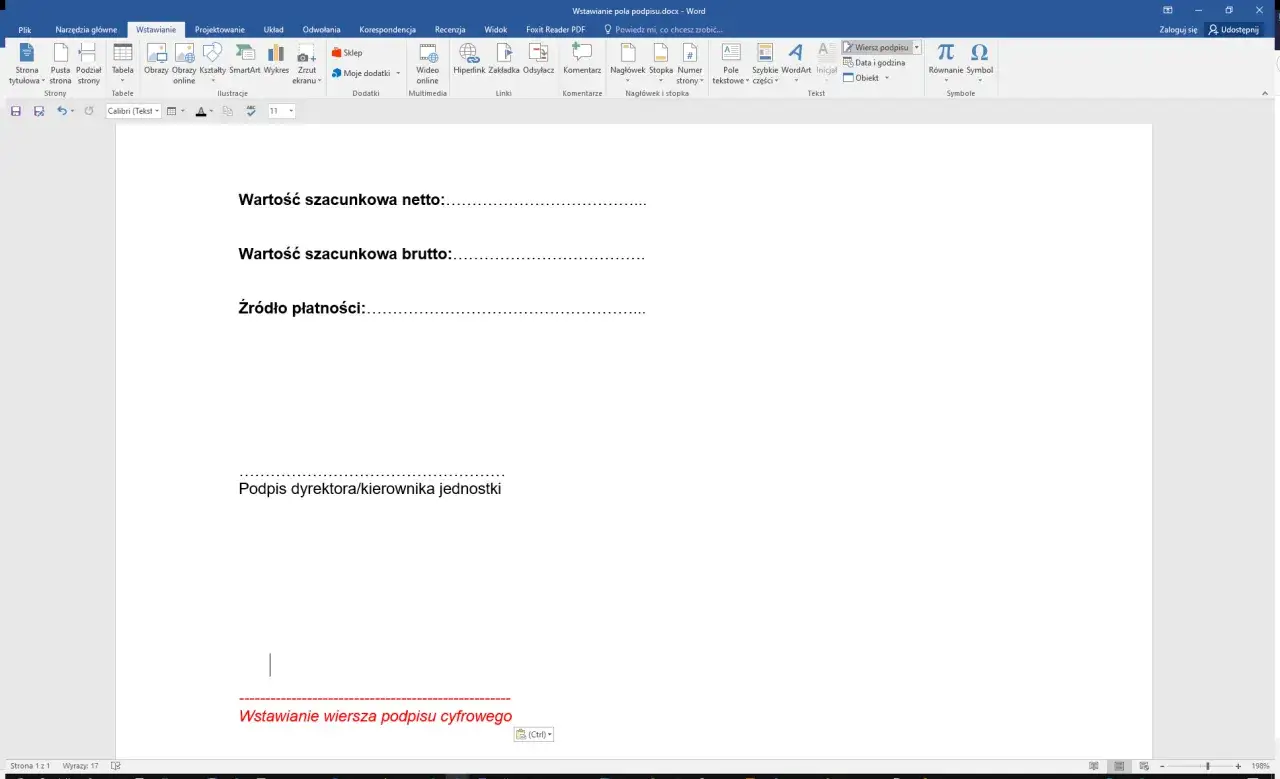Click the Zaloguj się sign-in link
Viewport: 1280px width, 779px height.
tap(1178, 30)
